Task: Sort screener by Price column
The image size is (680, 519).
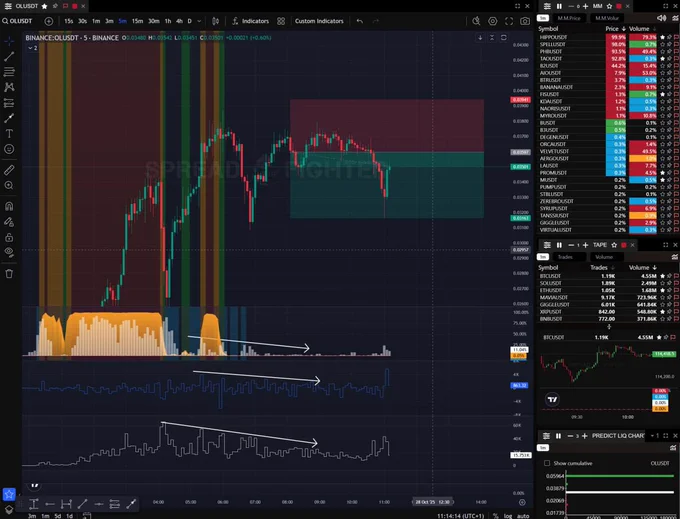Action: (x=615, y=29)
